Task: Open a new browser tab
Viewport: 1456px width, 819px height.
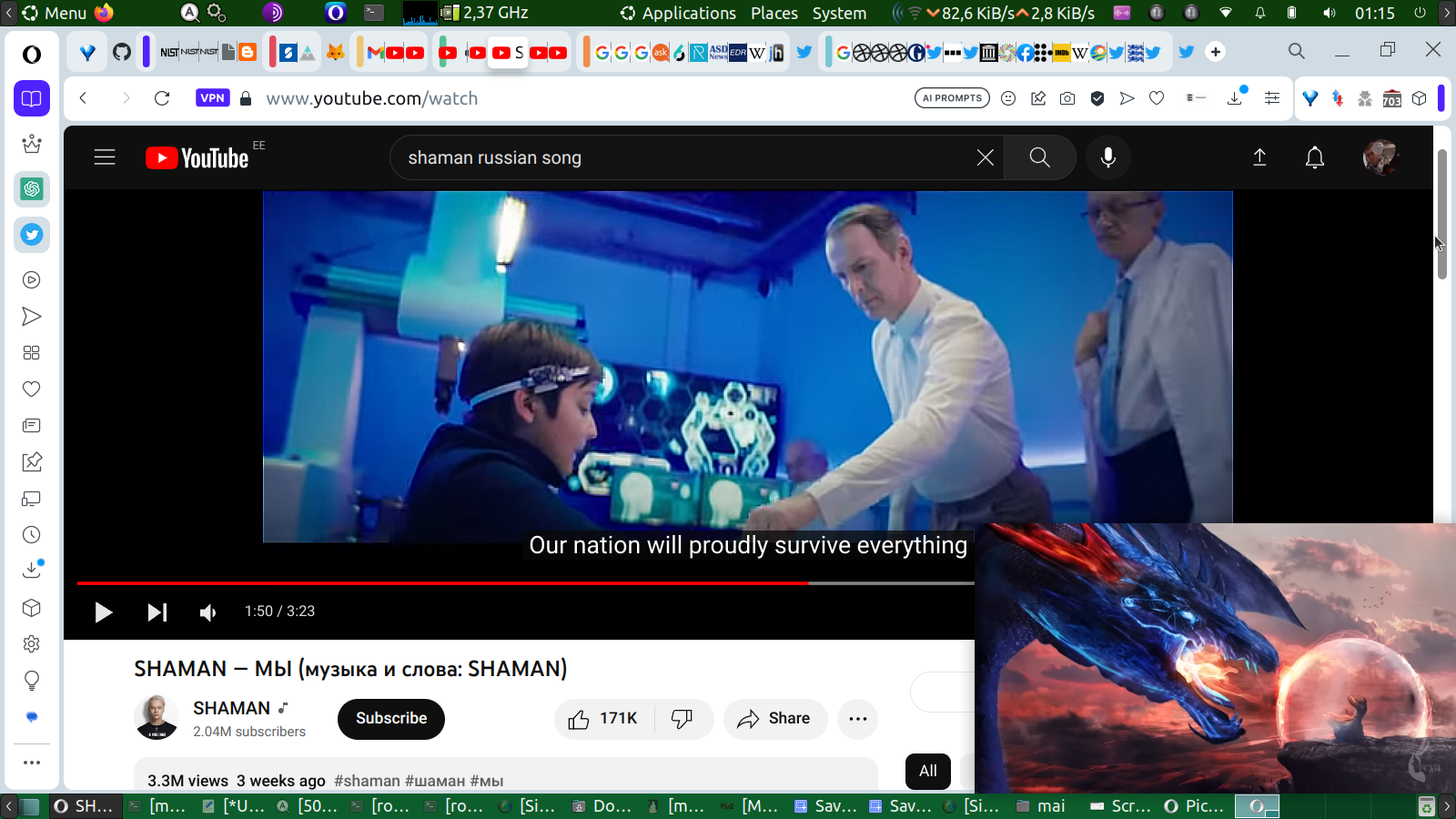Action: 1216,52
